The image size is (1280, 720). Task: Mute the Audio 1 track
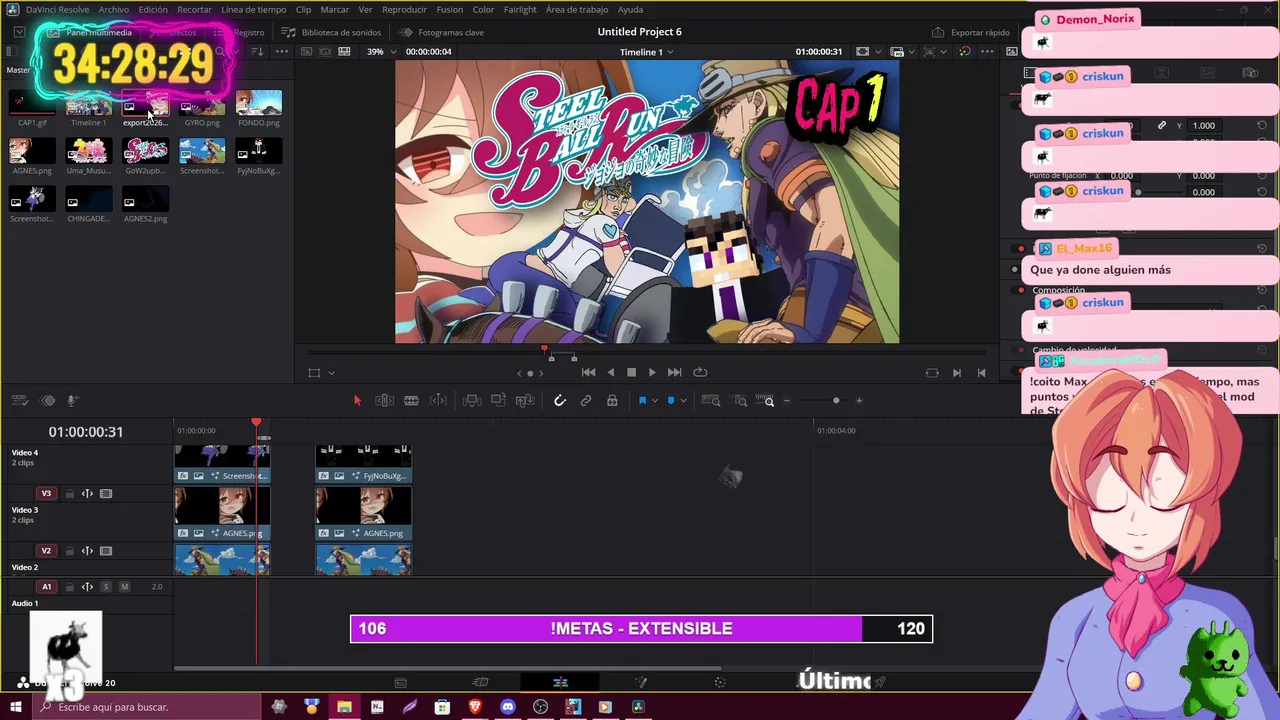(x=124, y=587)
